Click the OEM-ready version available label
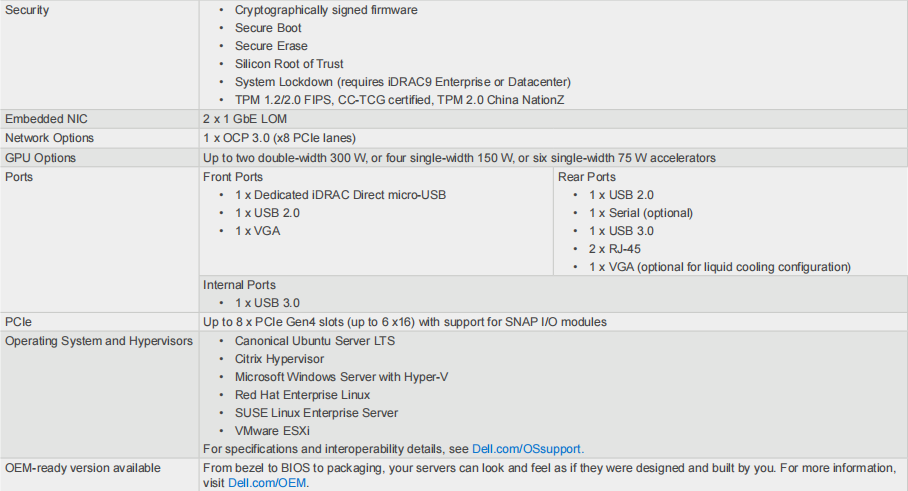This screenshot has height=491, width=908. click(83, 467)
